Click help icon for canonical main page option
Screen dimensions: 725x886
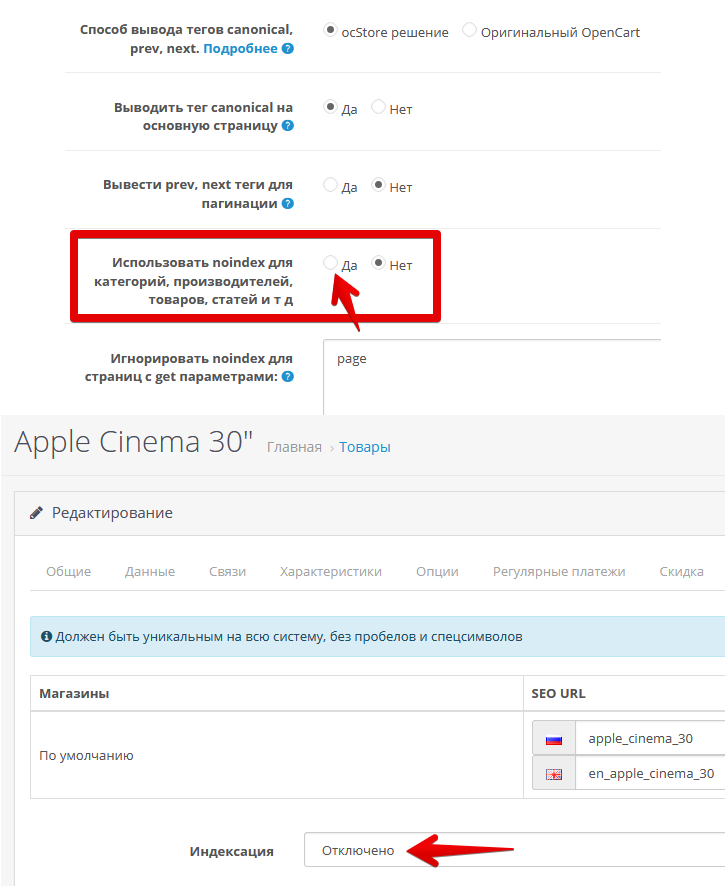point(288,126)
